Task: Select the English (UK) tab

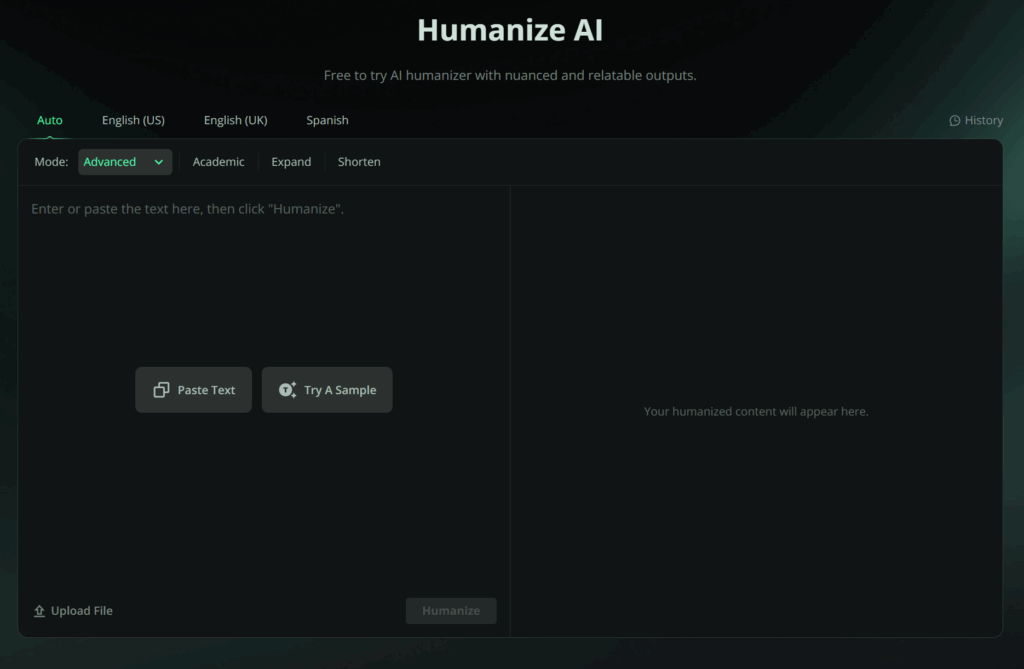Action: point(235,120)
